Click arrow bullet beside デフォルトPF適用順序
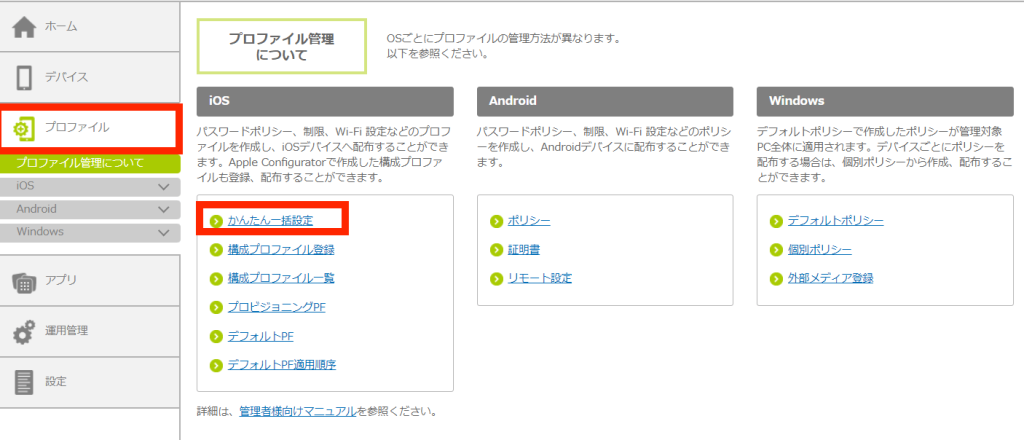 (217, 365)
